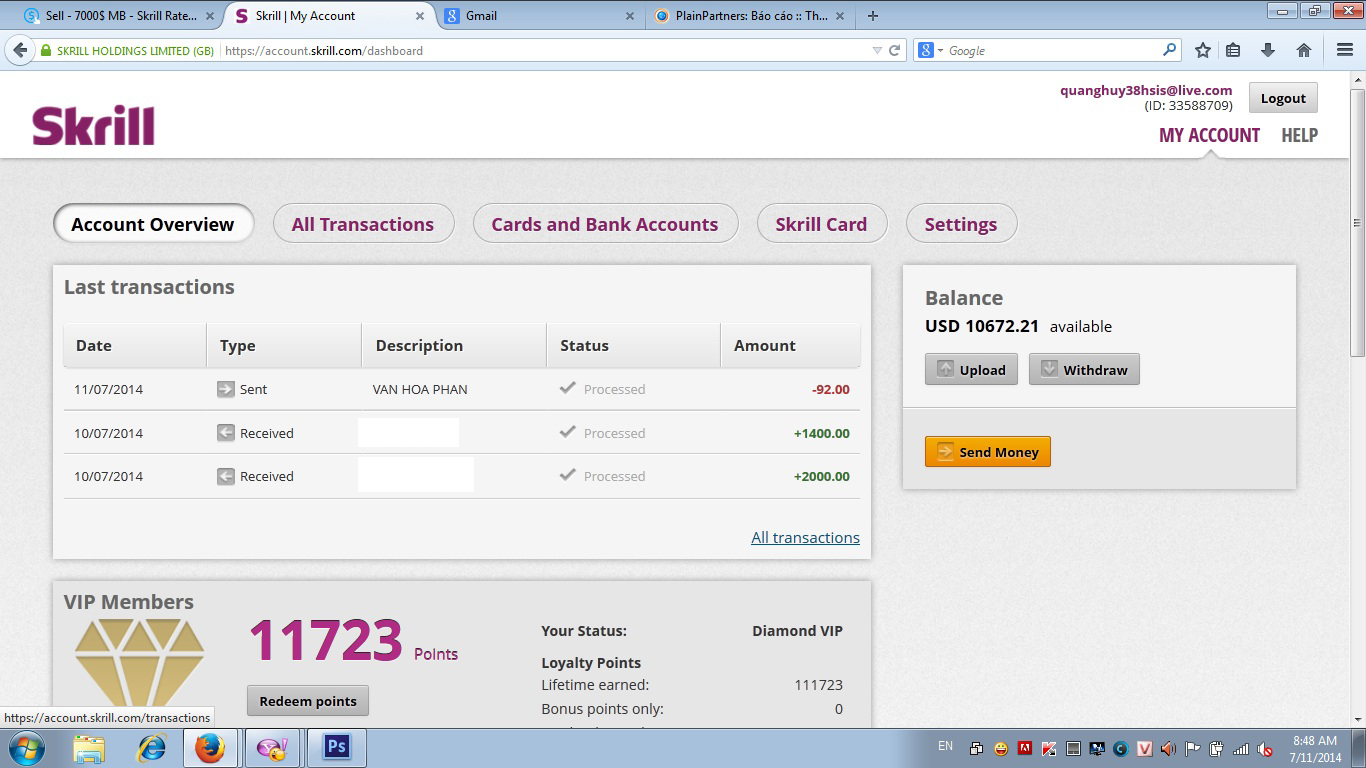Viewport: 1366px width, 768px height.
Task: Click the Withdraw button
Action: pos(1084,369)
